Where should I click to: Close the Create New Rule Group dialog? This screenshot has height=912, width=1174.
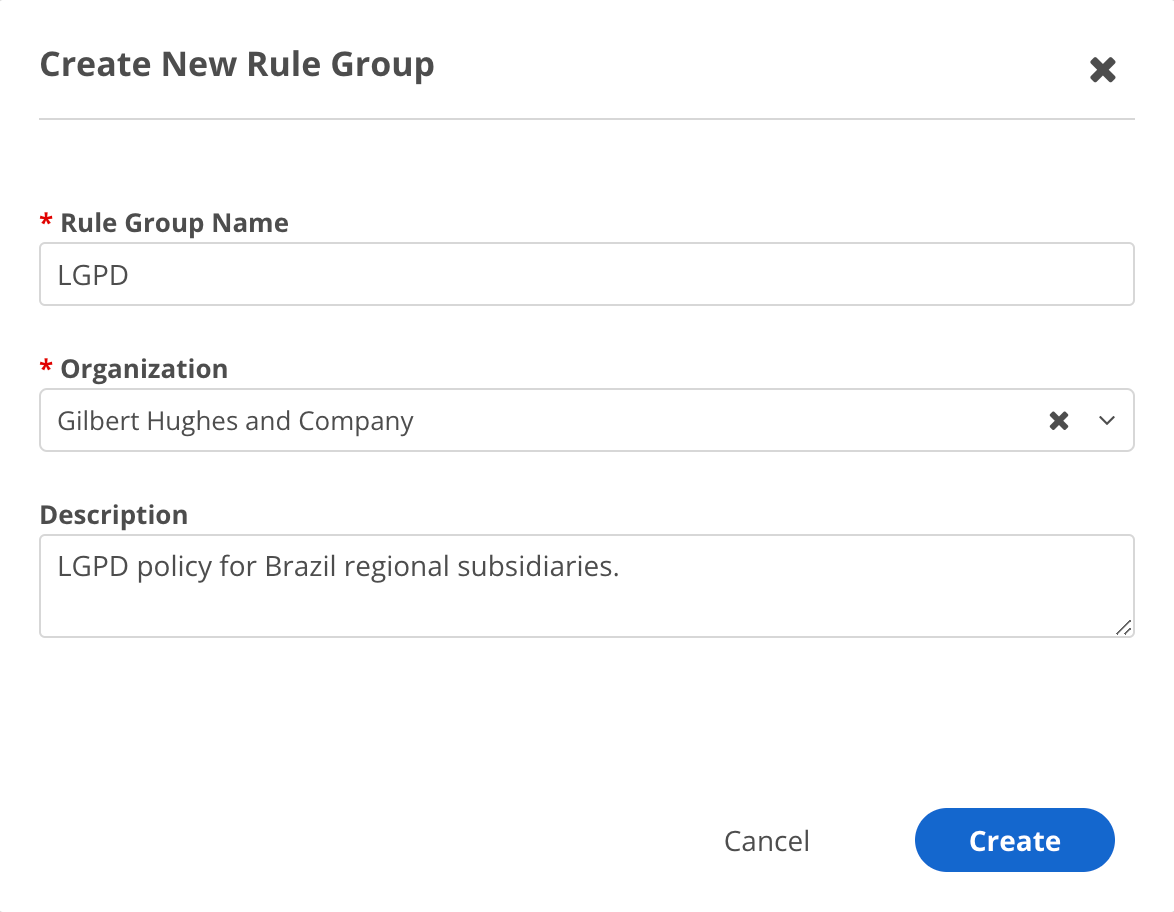pyautogui.click(x=1102, y=70)
